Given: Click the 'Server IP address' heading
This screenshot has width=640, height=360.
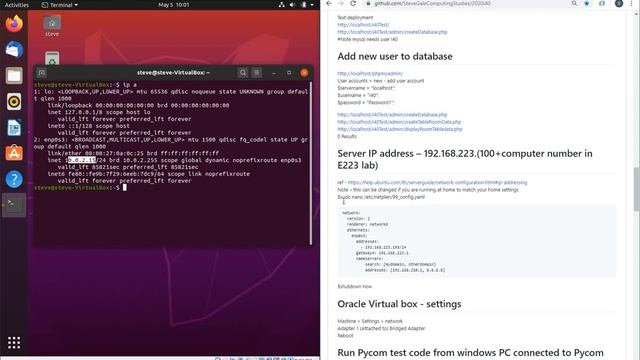Looking at the screenshot, I should [x=464, y=160].
